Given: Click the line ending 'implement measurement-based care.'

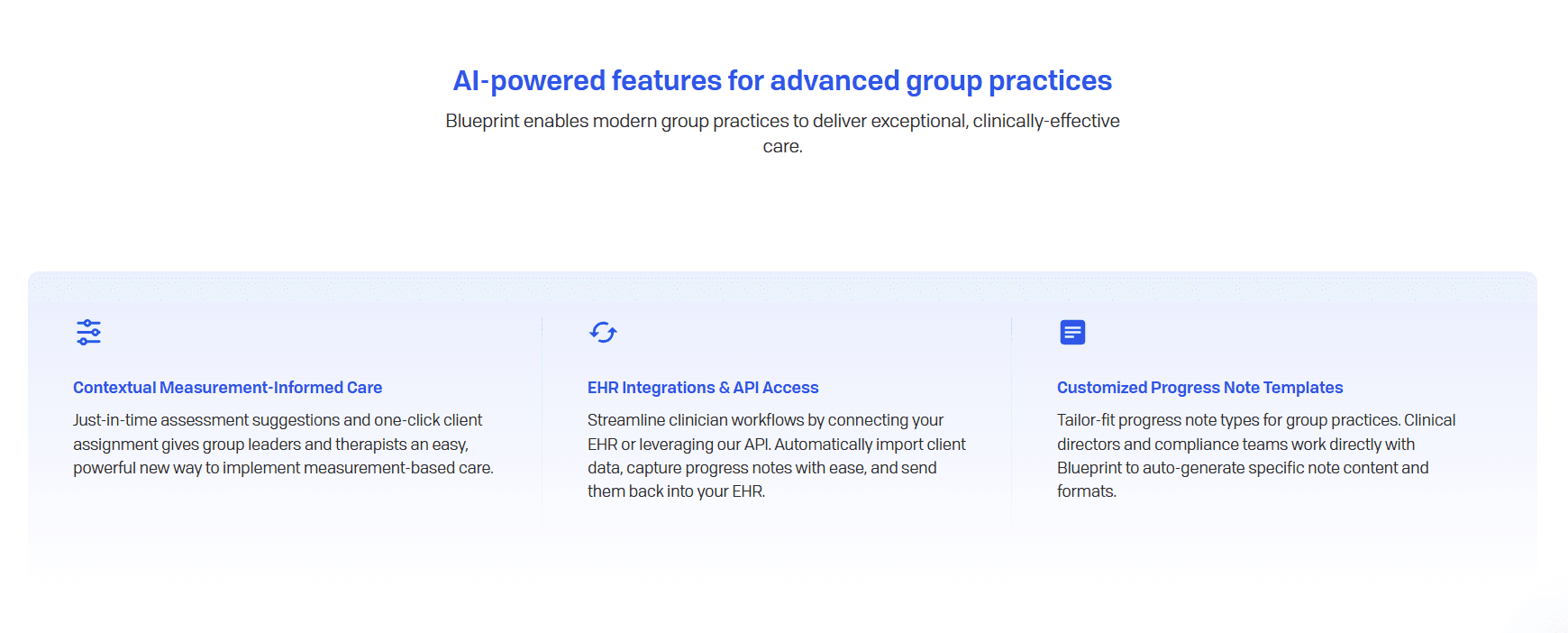Looking at the screenshot, I should click(x=283, y=468).
